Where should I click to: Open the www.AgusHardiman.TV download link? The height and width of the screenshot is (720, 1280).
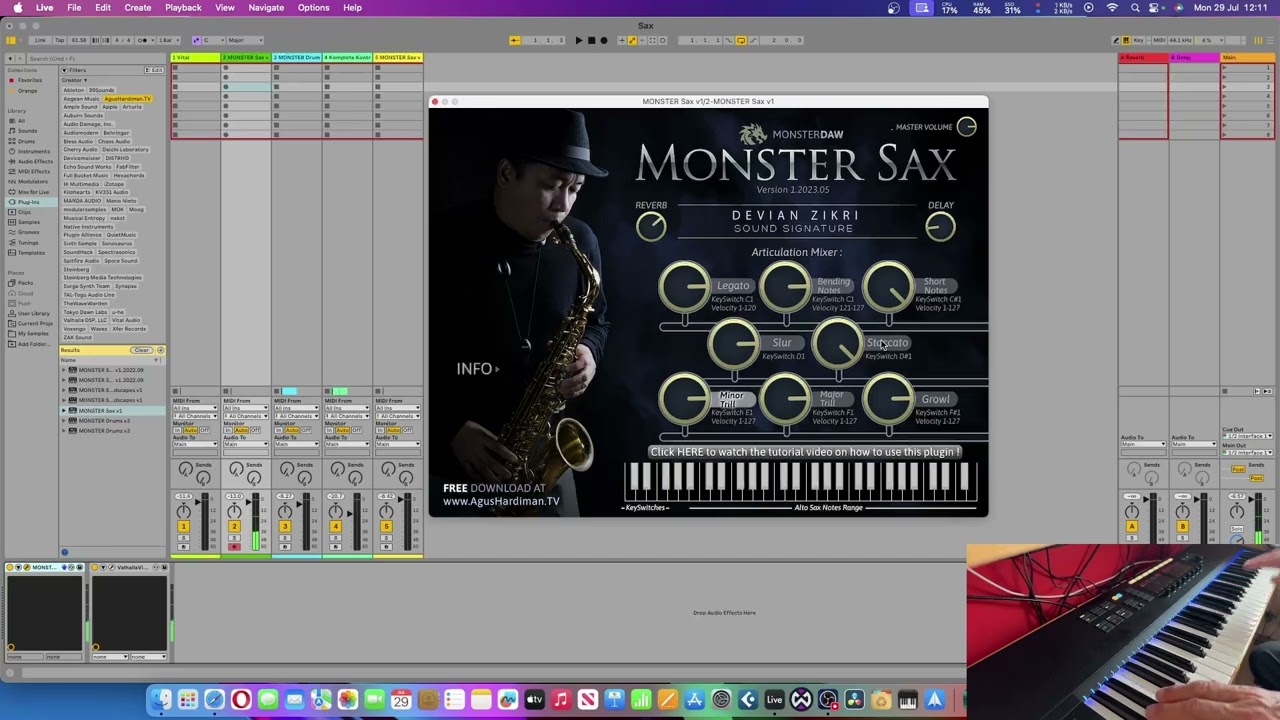(x=501, y=501)
